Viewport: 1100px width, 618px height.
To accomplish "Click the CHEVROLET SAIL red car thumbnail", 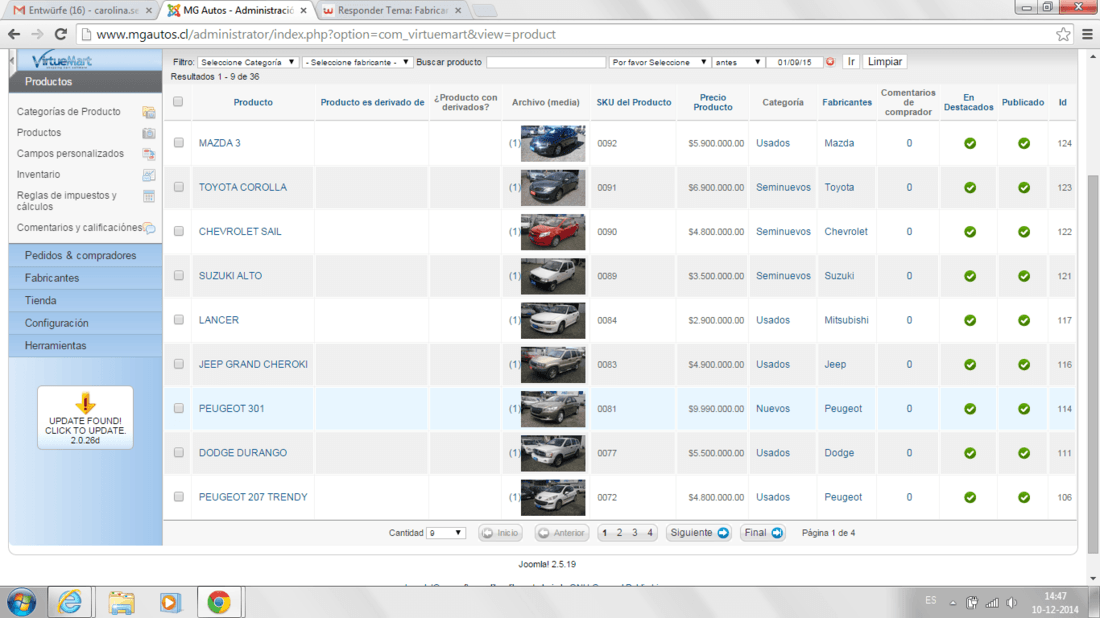I will tap(553, 231).
